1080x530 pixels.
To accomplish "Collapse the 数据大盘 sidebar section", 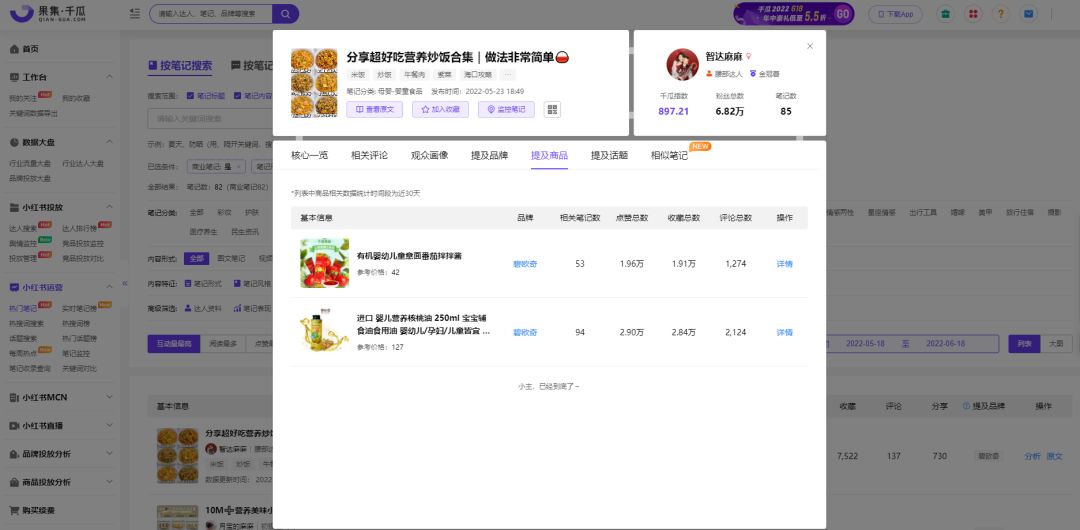I will point(110,142).
